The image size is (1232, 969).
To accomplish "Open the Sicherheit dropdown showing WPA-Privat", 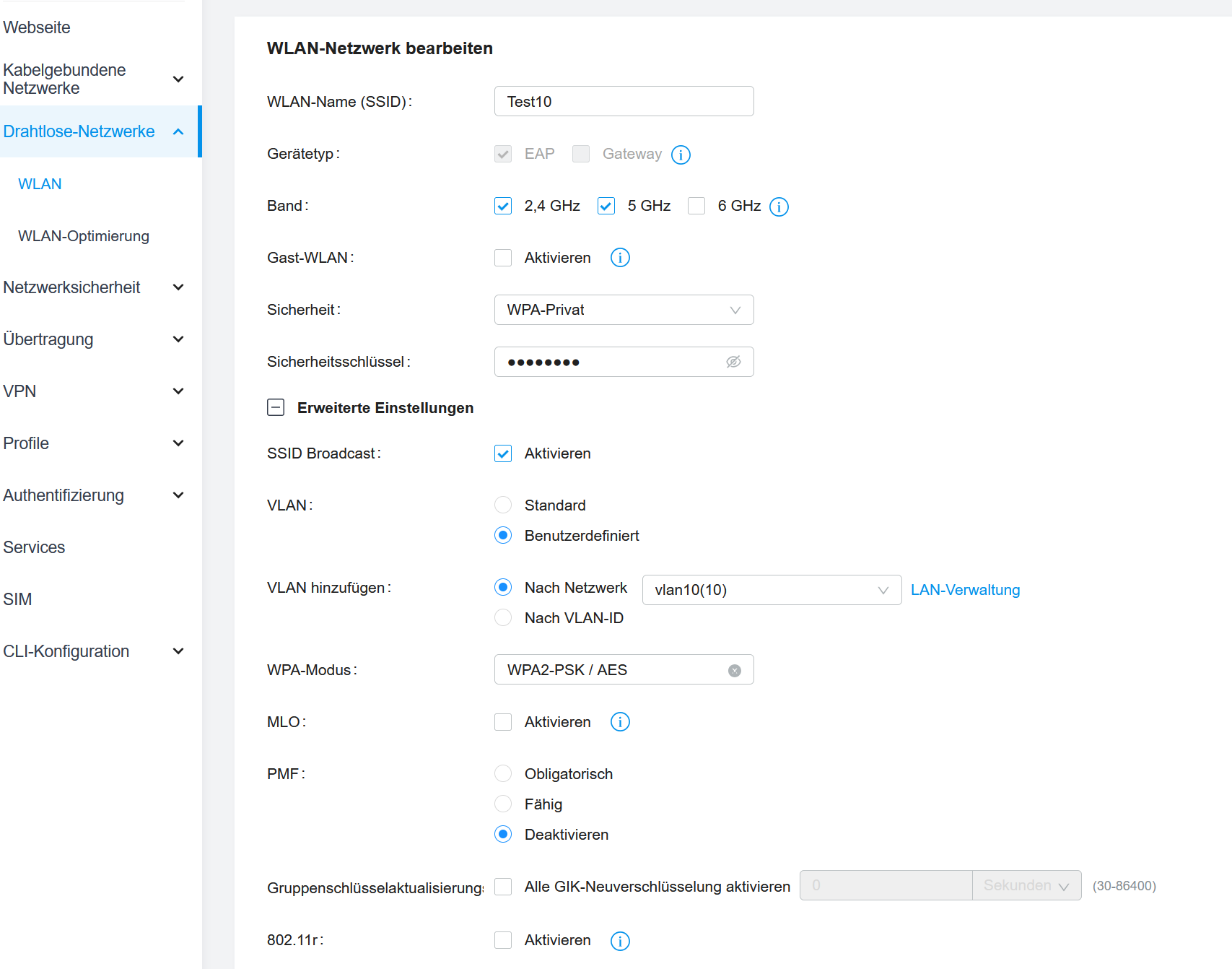I will click(624, 310).
